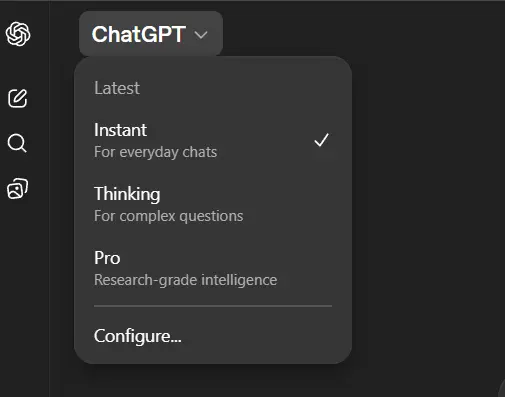Select the Thinking model option
This screenshot has height=397, width=505.
pyautogui.click(x=213, y=204)
